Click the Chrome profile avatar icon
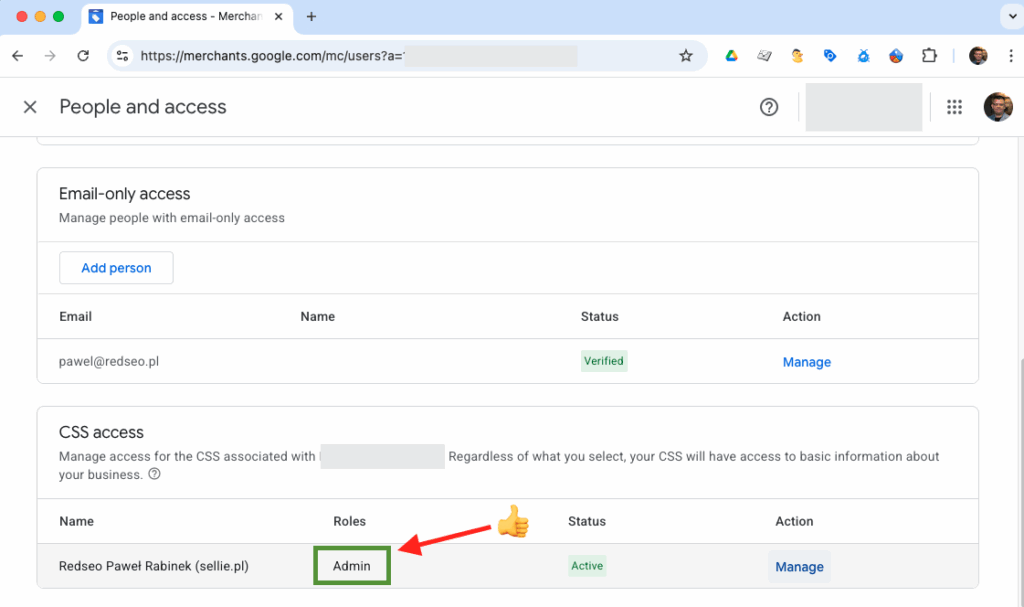Viewport: 1024px width, 607px height. pyautogui.click(x=978, y=56)
